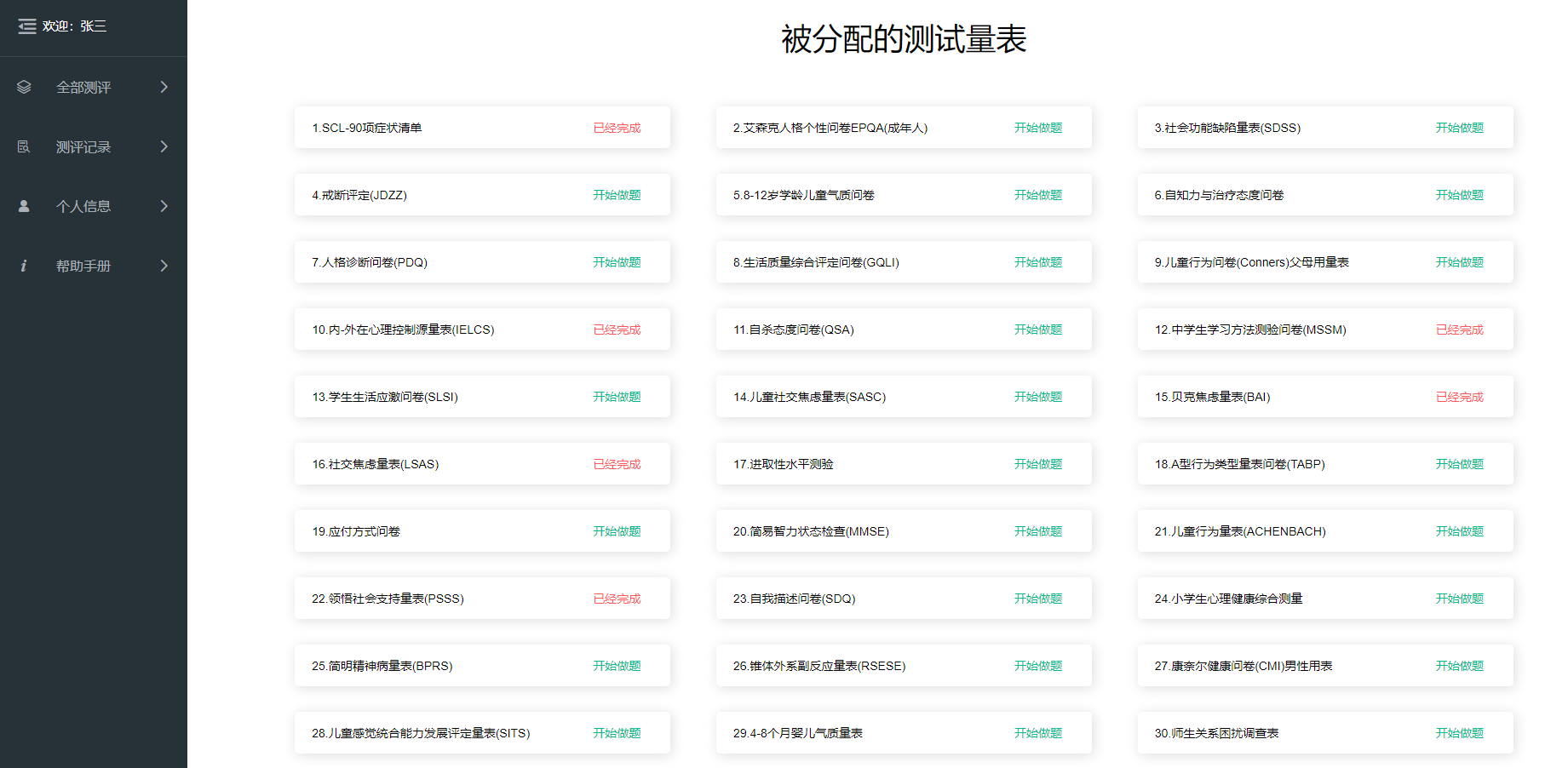Click 开始做题 for 生活质量综合评定问卷(GQLI)
This screenshot has height=768, width=1568.
(x=1038, y=262)
